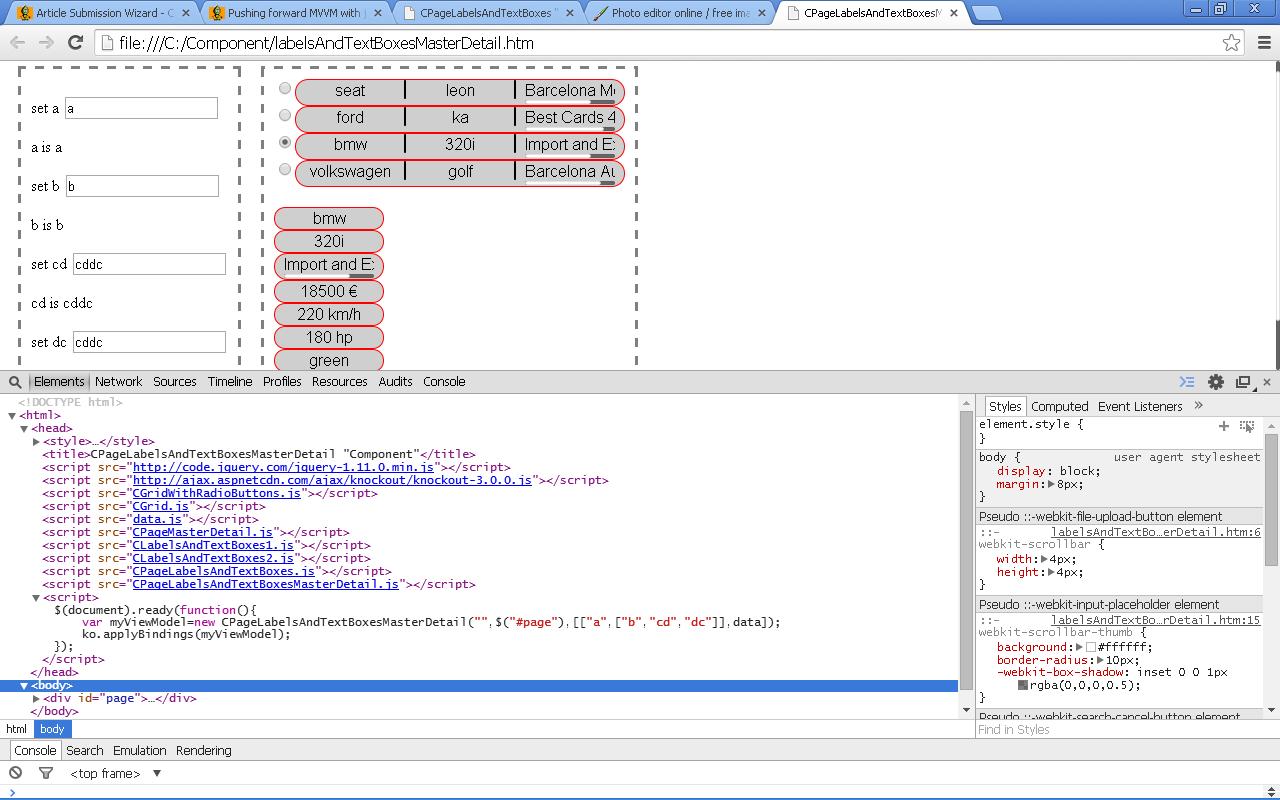Switch to the Rendering drawer tab

coord(203,751)
